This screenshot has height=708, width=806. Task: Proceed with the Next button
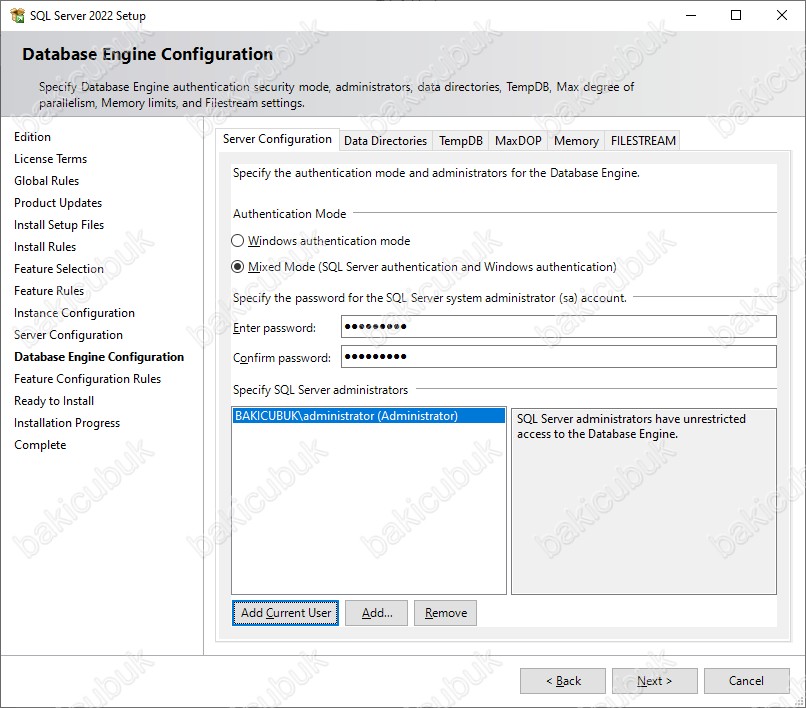coord(654,681)
